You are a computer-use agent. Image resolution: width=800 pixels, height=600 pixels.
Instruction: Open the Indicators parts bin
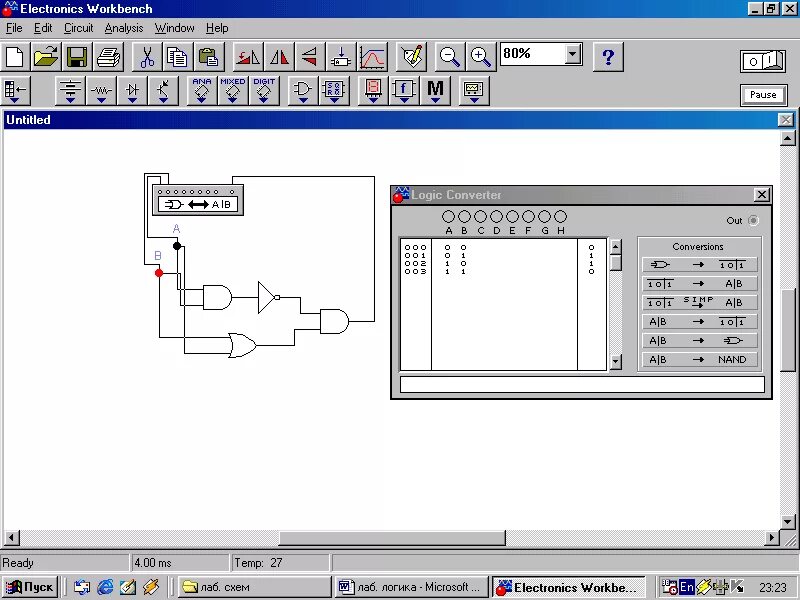(372, 91)
